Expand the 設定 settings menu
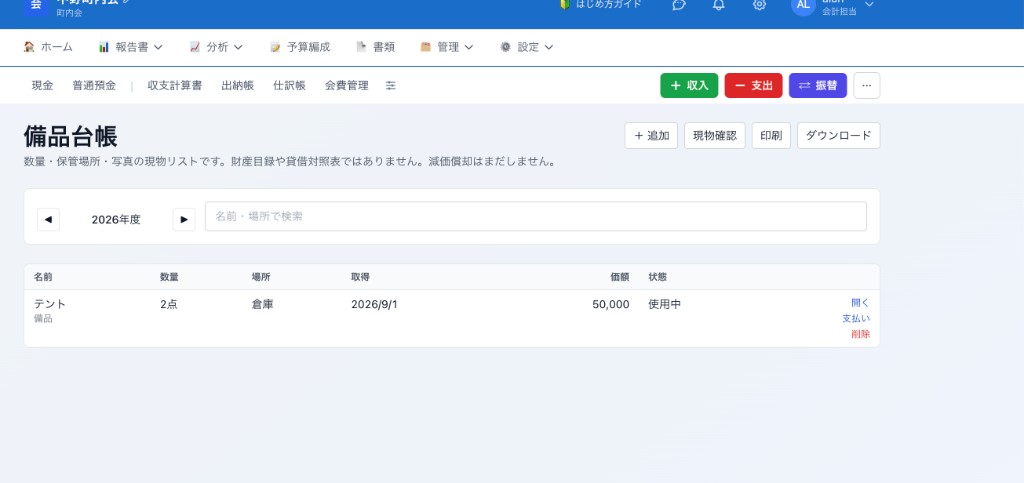1024x483 pixels. point(527,47)
